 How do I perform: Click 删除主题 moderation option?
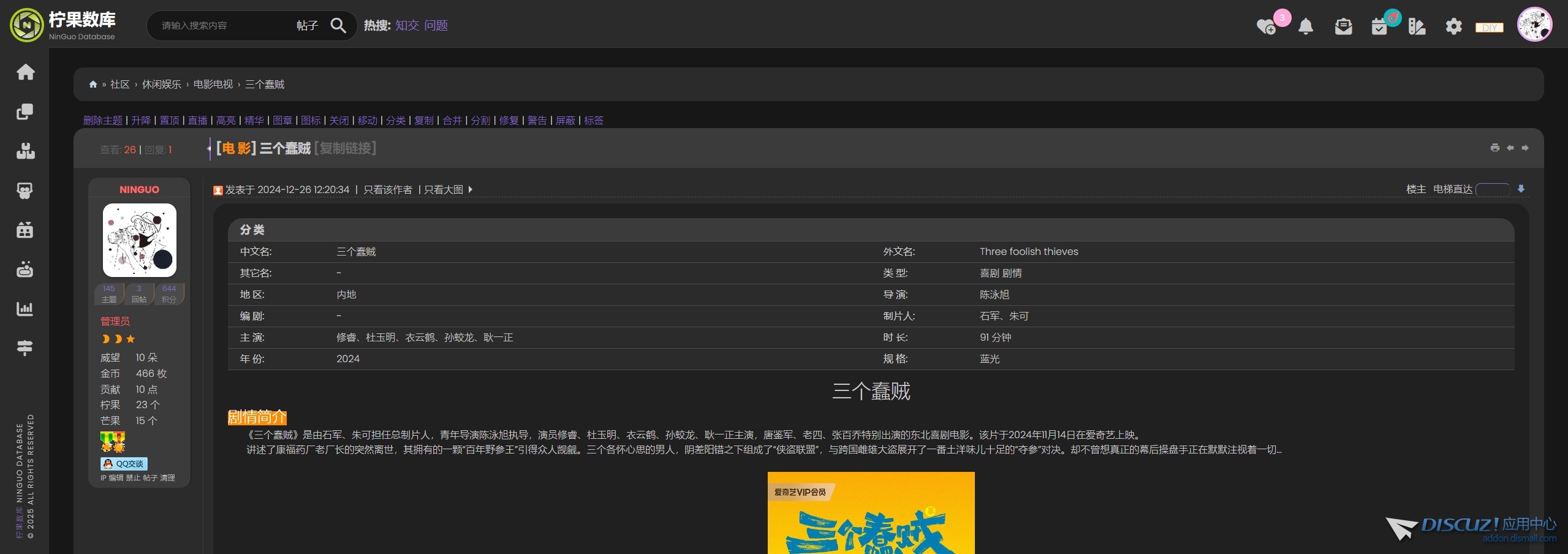pyautogui.click(x=103, y=120)
